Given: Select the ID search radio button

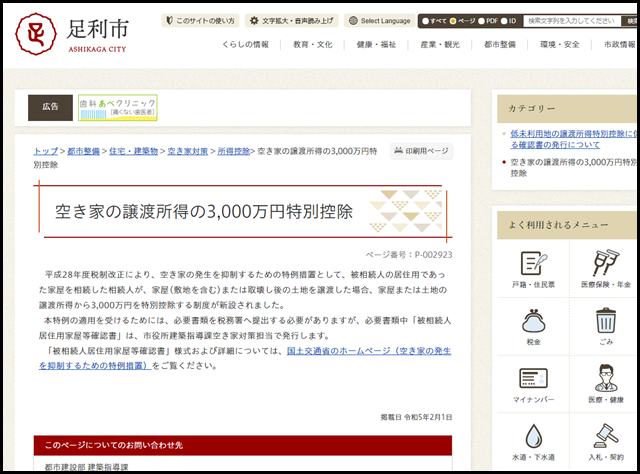Looking at the screenshot, I should 504,21.
